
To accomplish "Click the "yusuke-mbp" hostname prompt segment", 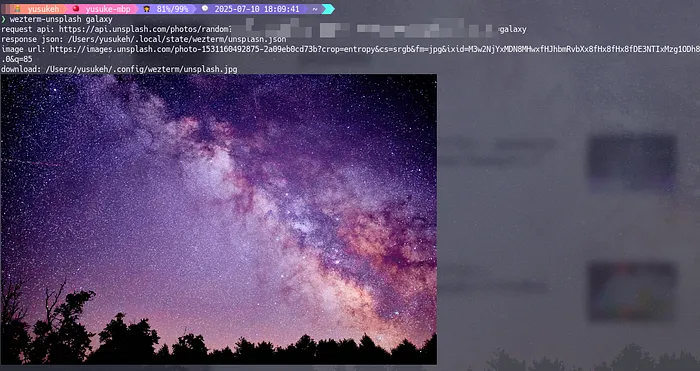I will coord(108,9).
